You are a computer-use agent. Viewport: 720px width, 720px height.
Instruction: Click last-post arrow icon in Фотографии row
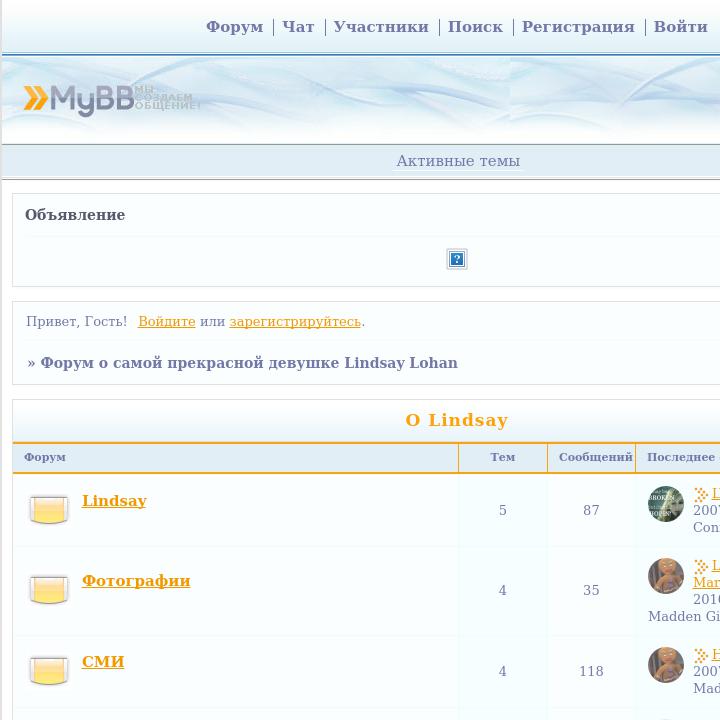(701, 567)
